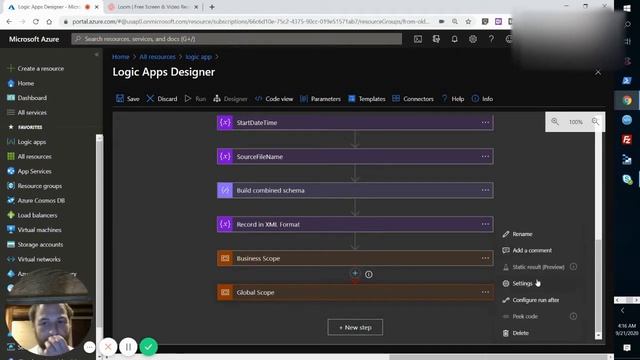Discard changes in the designer
This screenshot has width=640, height=360.
pyautogui.click(x=162, y=99)
